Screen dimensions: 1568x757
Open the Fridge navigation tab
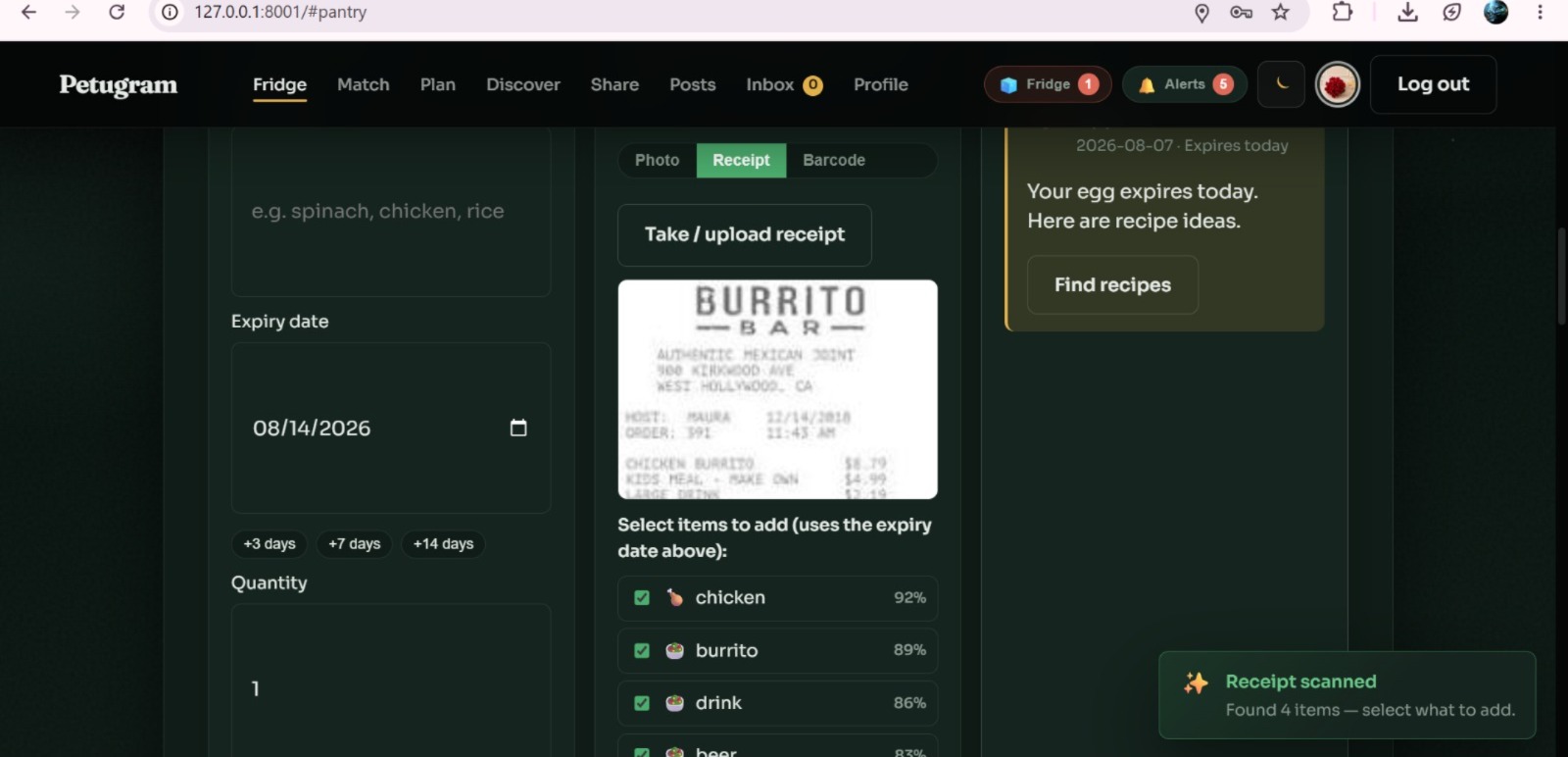279,85
